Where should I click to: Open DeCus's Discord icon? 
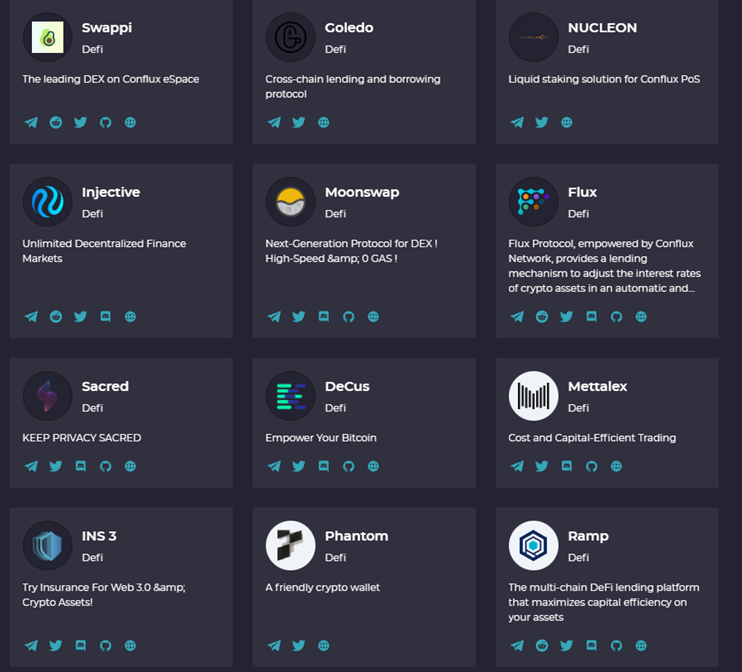pyautogui.click(x=324, y=466)
